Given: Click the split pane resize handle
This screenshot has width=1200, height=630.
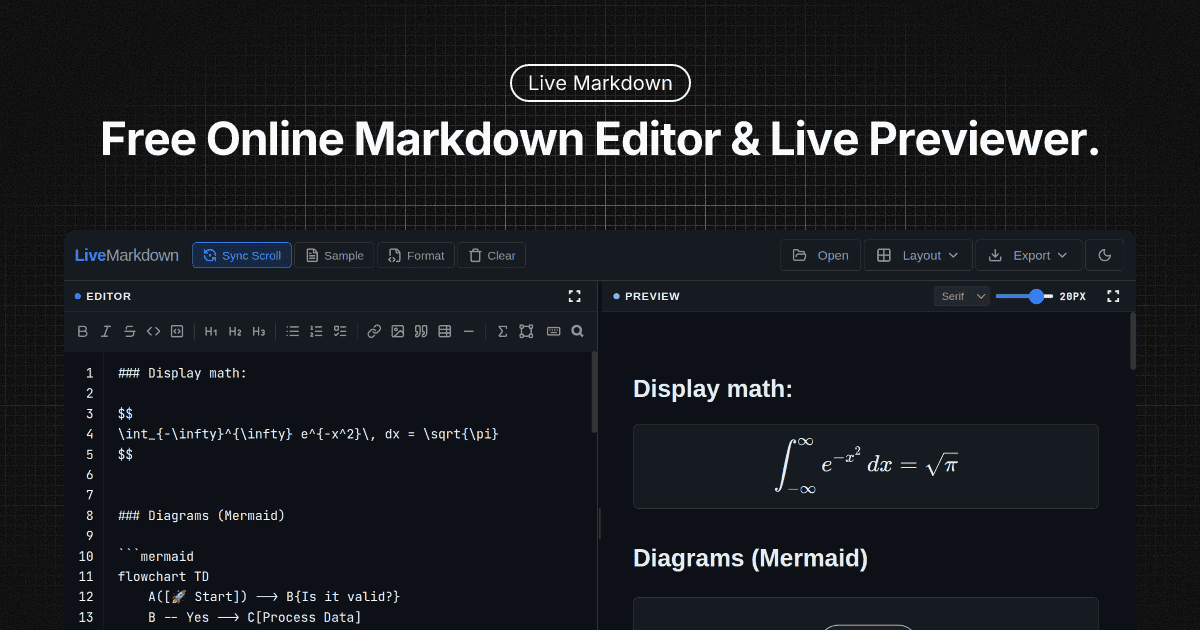Looking at the screenshot, I should click(x=600, y=523).
